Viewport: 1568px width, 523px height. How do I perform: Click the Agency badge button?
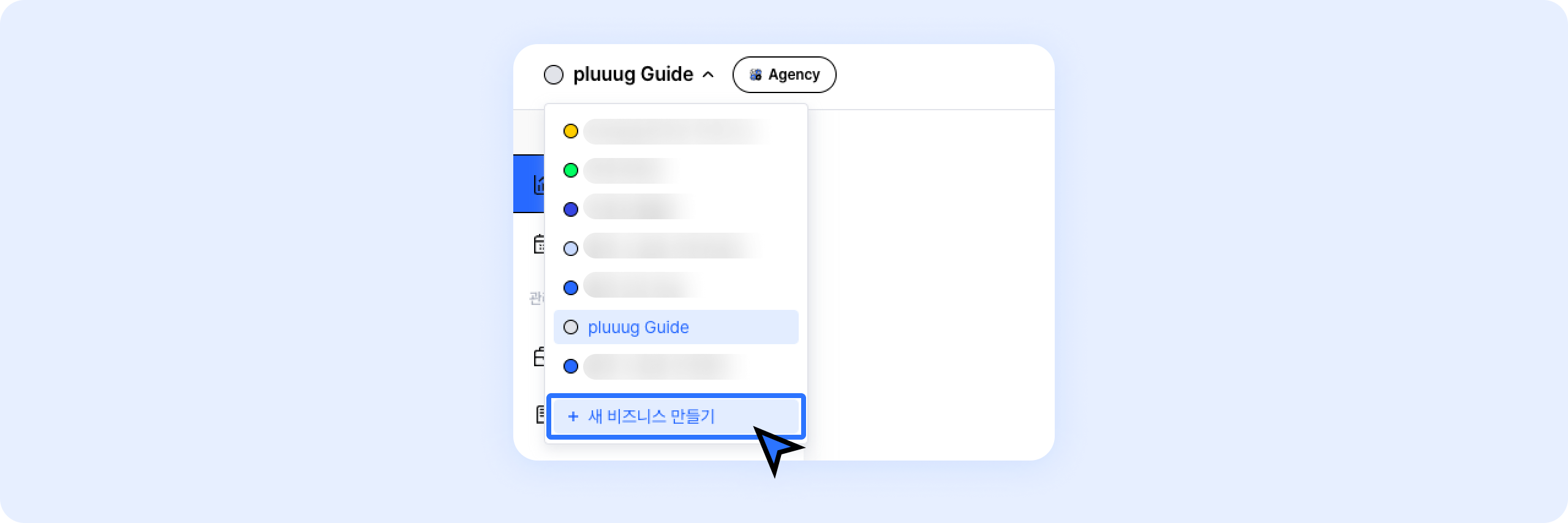click(784, 75)
